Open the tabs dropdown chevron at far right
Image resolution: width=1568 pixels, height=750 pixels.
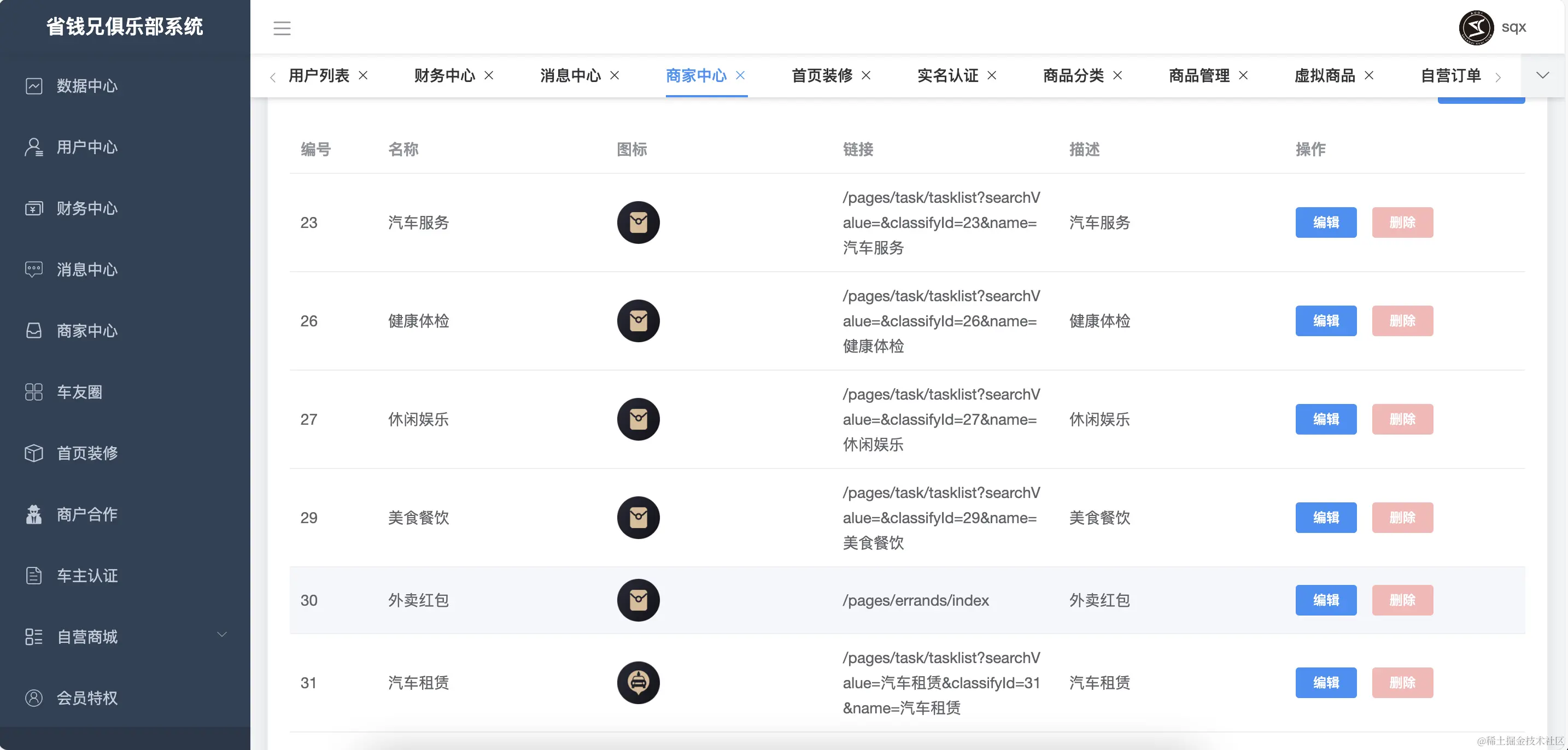coord(1542,75)
